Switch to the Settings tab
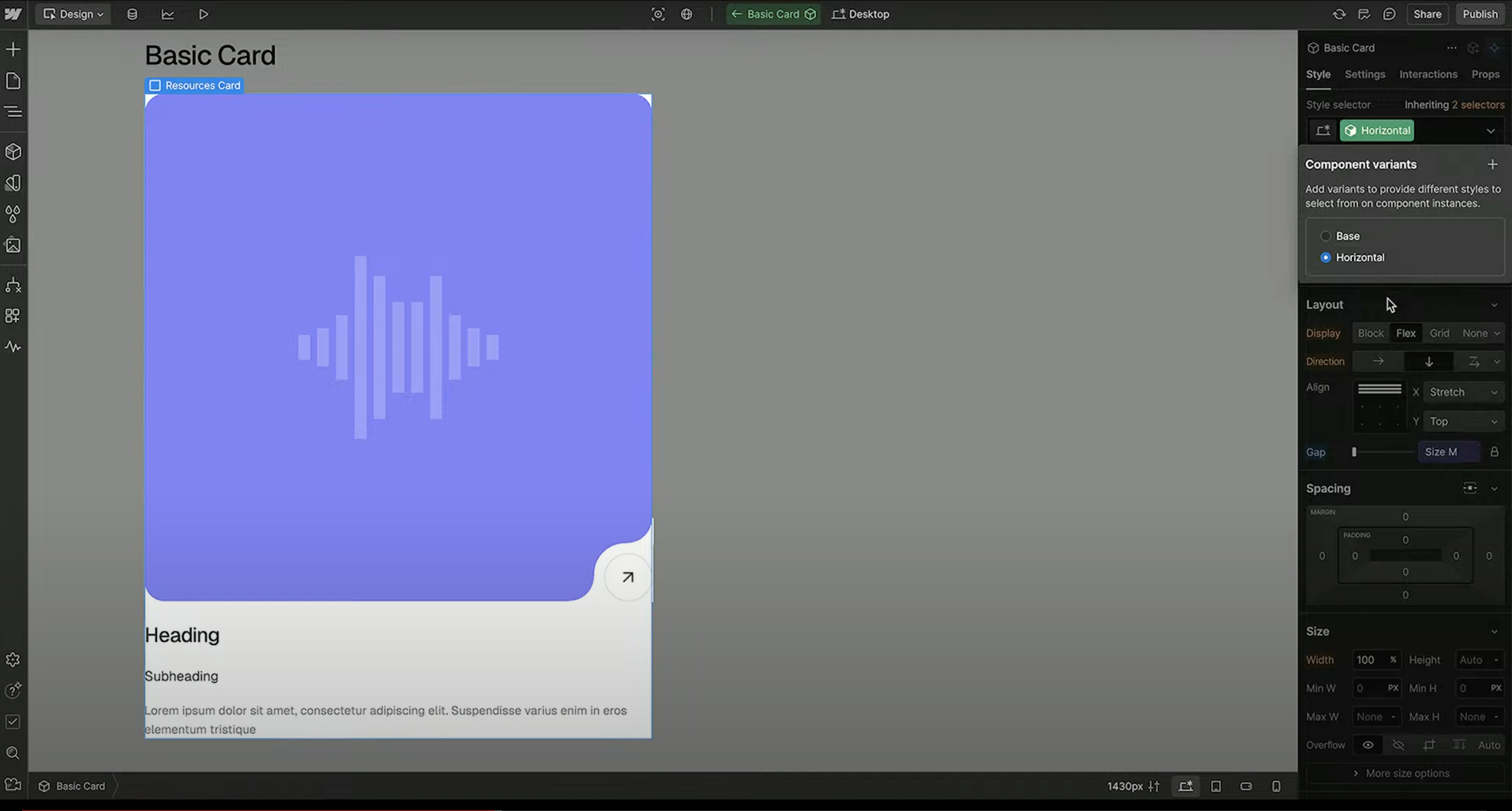Screen dimensions: 1512x811 1365,75
